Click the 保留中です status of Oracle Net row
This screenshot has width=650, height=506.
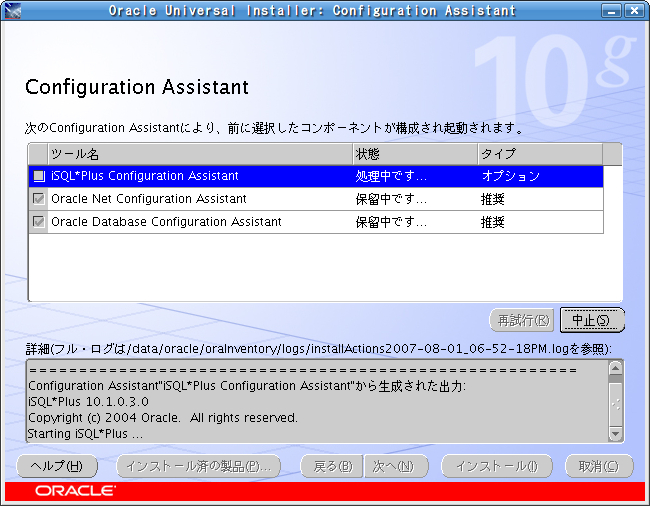point(391,199)
